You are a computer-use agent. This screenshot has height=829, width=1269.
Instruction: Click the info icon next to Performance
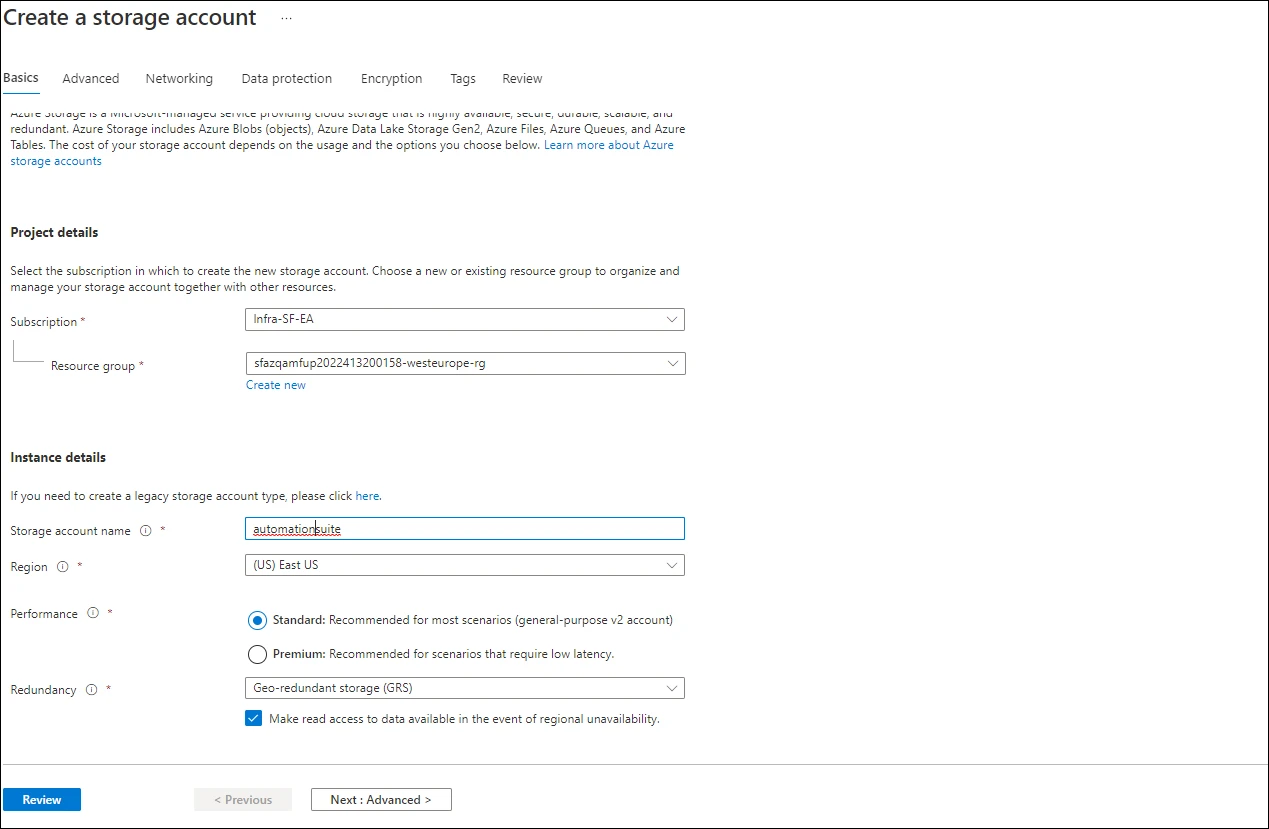point(93,614)
